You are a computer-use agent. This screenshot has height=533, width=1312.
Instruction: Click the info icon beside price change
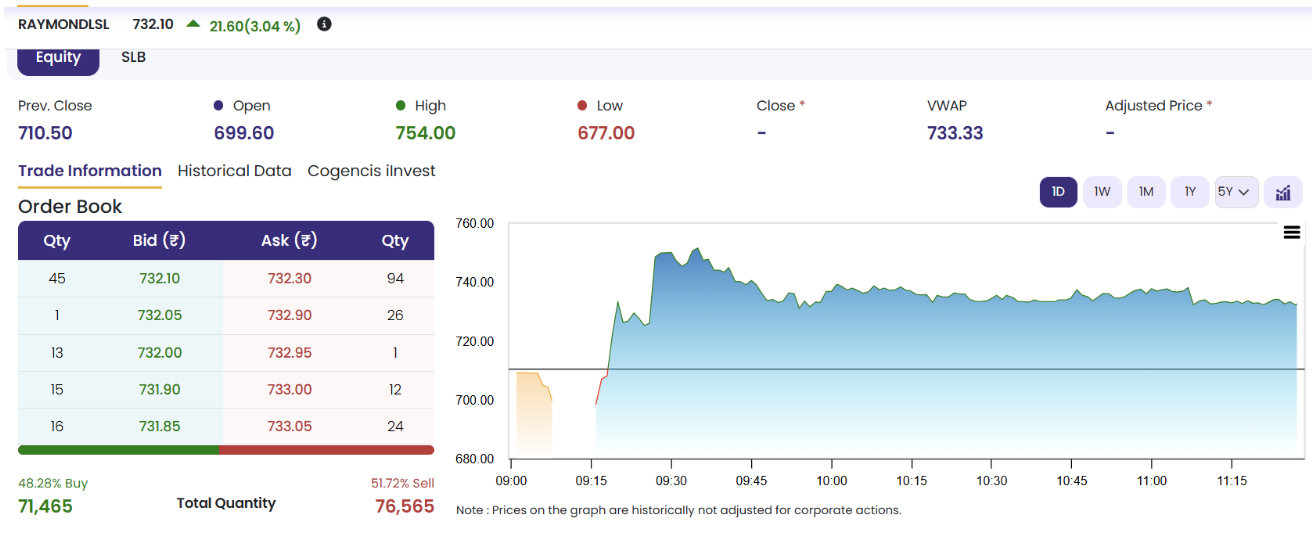(x=324, y=24)
